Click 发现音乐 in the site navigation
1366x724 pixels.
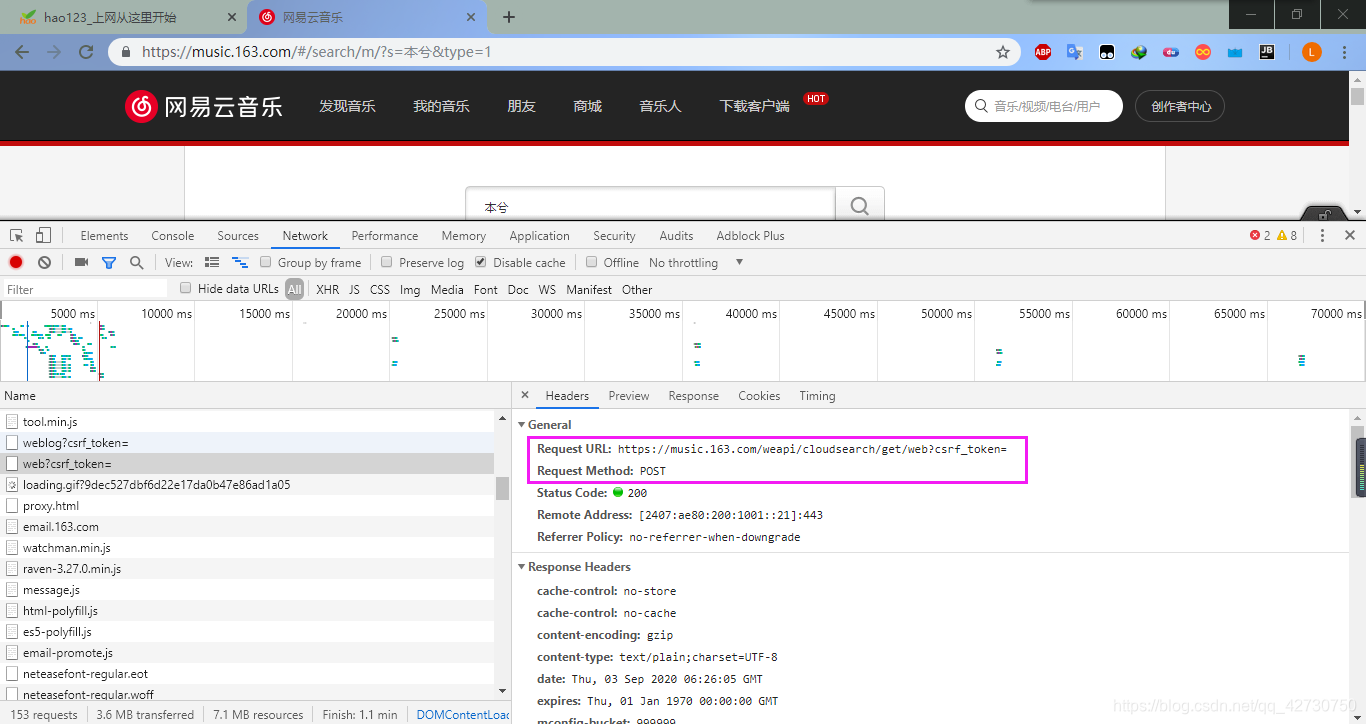pos(347,106)
